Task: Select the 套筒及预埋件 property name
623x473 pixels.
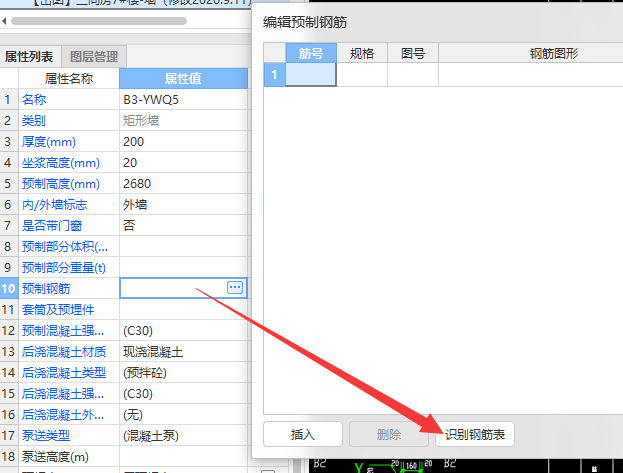Action: (68, 309)
